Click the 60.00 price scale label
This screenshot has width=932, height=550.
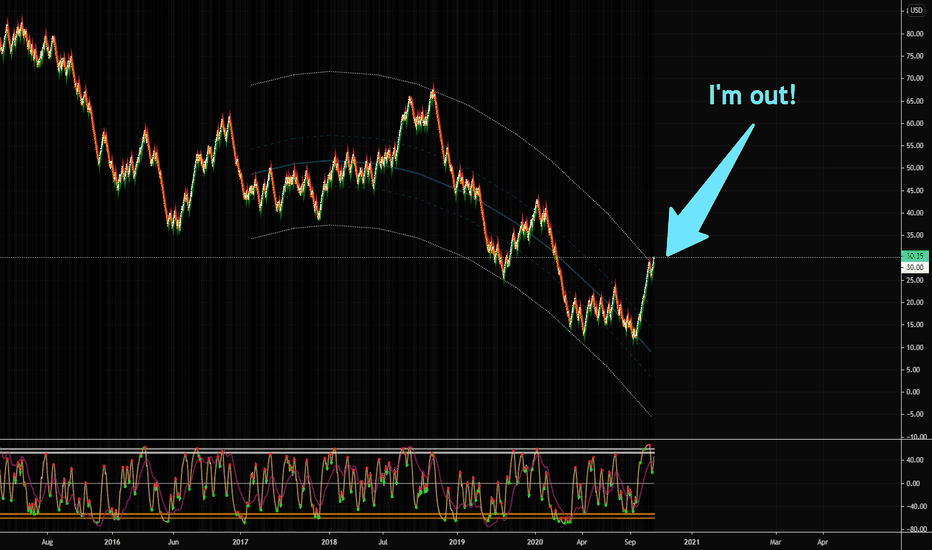point(915,123)
